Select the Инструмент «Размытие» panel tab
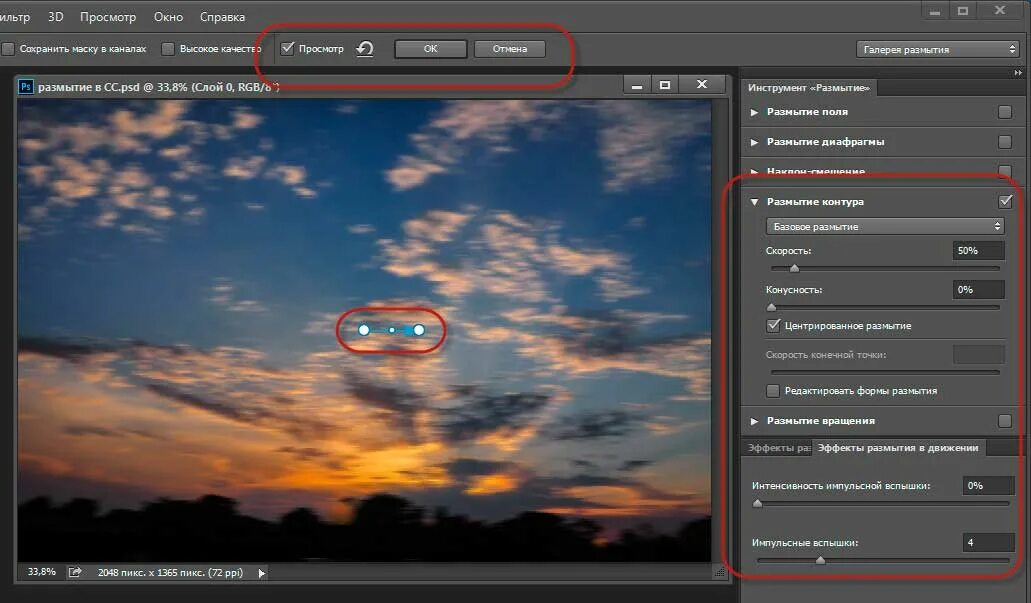The image size is (1031, 603). click(x=809, y=87)
